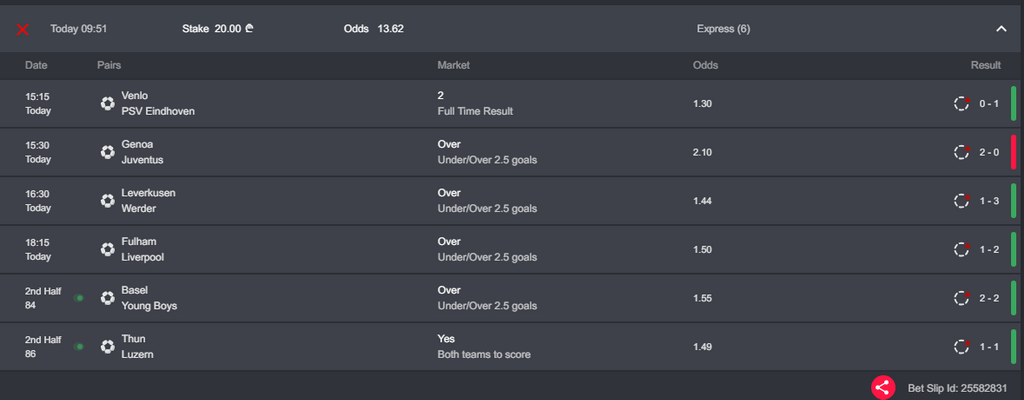
Task: Click red lost status bar for Genoa
Action: (x=1013, y=152)
